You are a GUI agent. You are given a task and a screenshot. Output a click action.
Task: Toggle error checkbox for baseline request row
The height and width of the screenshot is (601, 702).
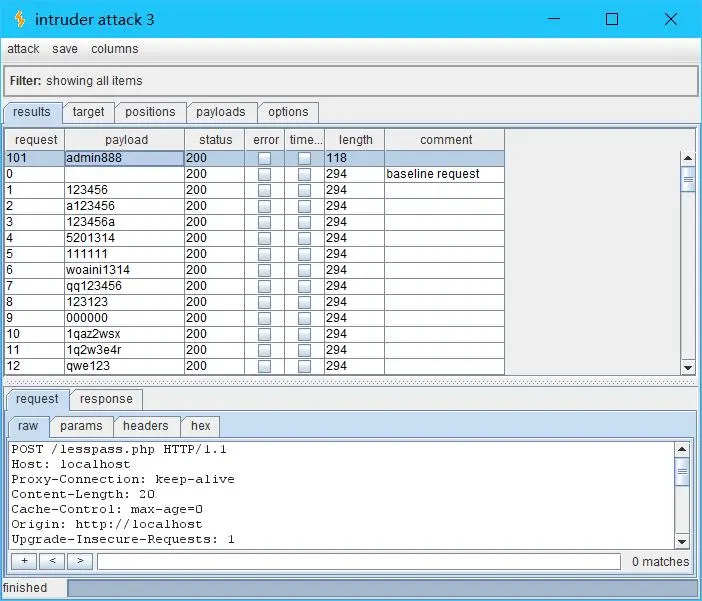(x=265, y=174)
